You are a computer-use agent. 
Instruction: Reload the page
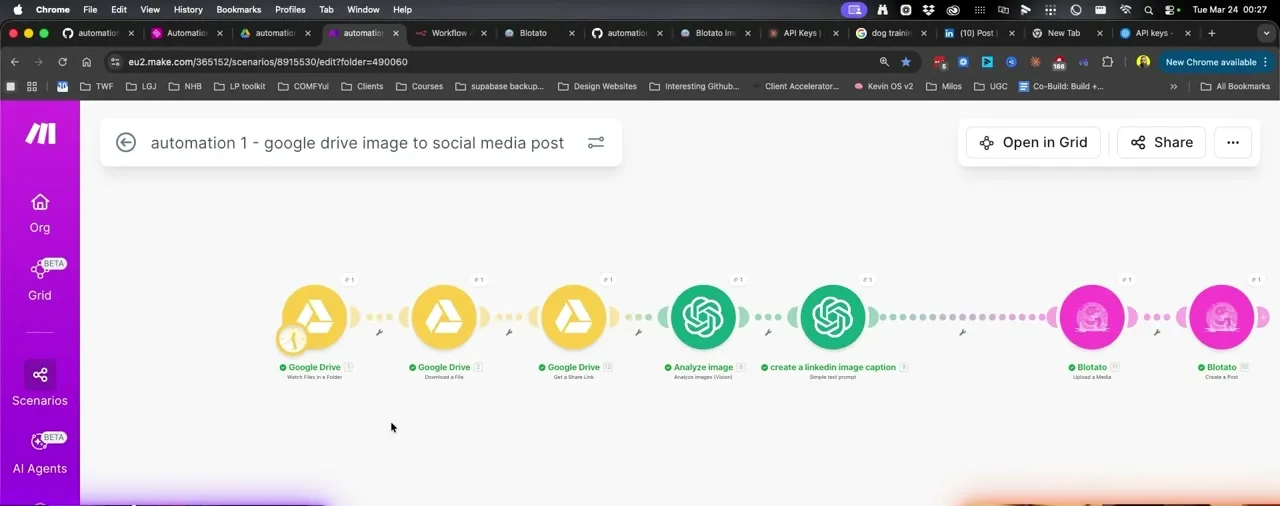point(63,61)
